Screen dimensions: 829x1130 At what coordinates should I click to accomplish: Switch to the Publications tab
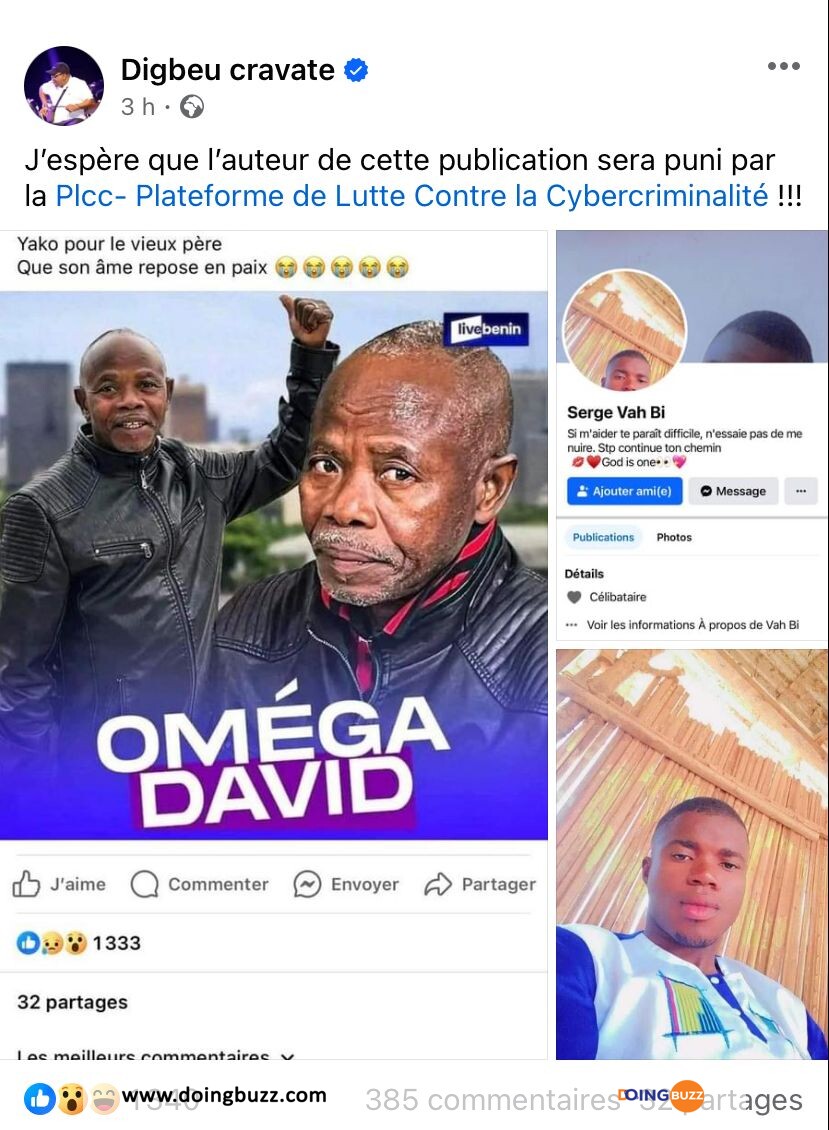point(603,537)
